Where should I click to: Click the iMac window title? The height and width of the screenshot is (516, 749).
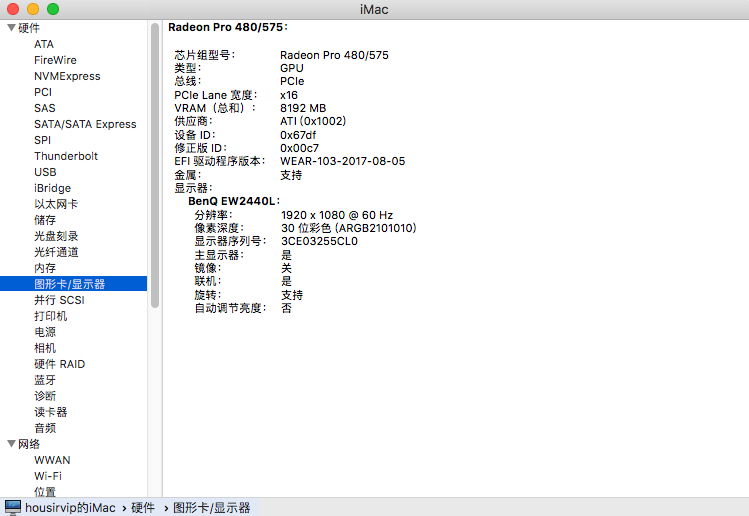pyautogui.click(x=374, y=10)
